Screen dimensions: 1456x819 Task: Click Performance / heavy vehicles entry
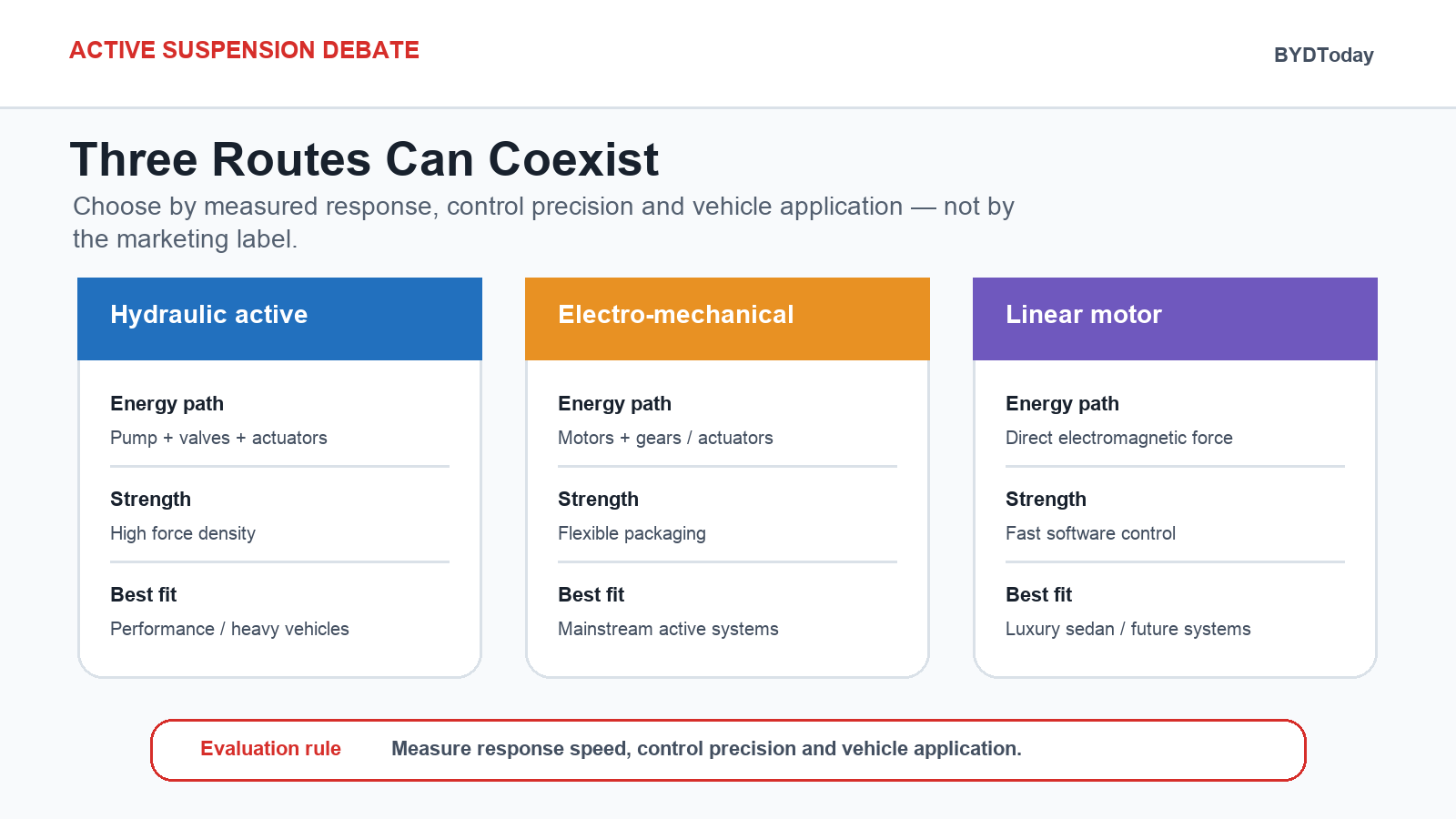229,629
